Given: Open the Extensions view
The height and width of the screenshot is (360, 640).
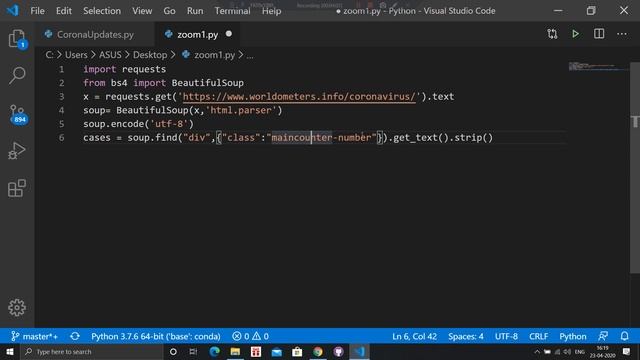Looking at the screenshot, I should coord(17,188).
